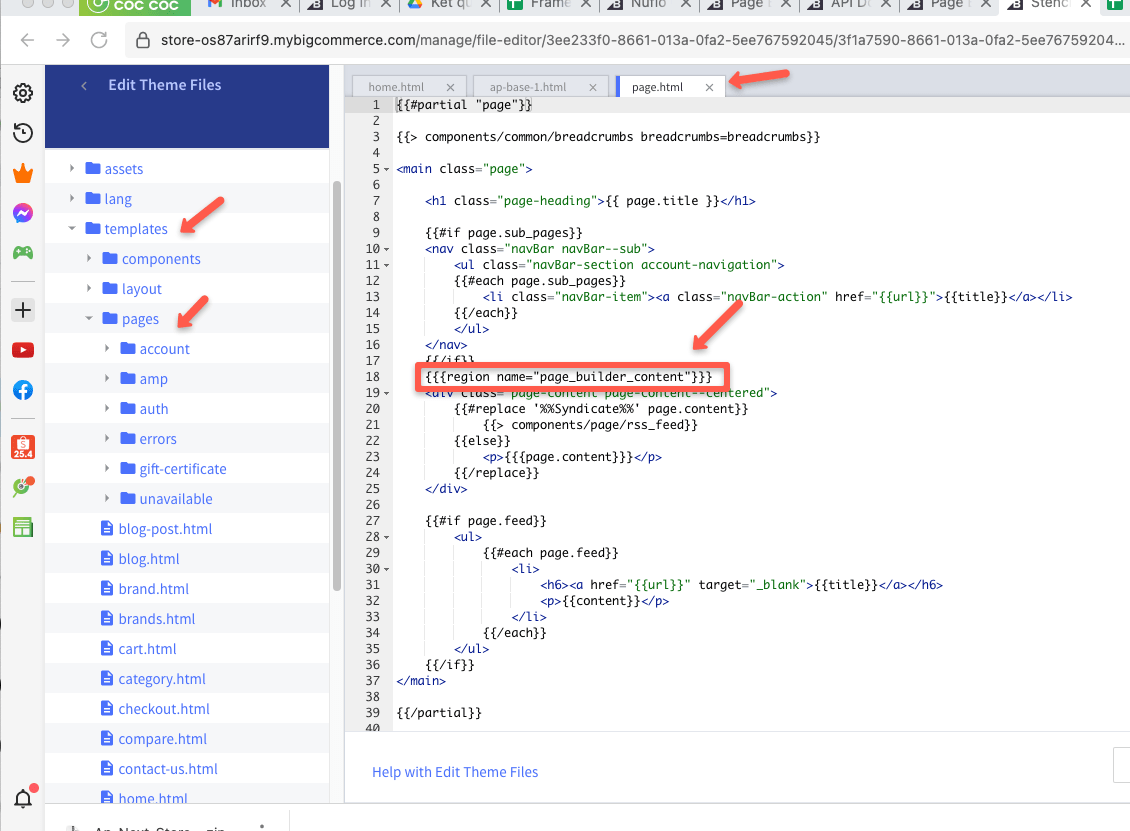This screenshot has width=1130, height=831.
Task: Collapse the pages folder
Action: click(89, 318)
